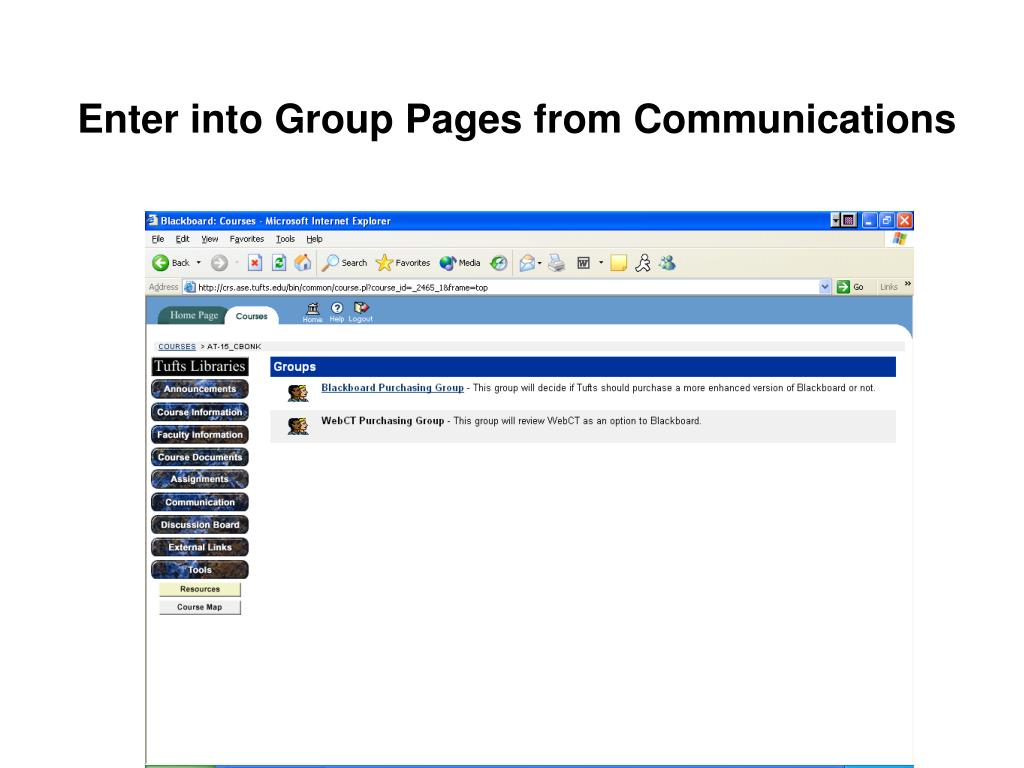Open the Search magnifier in the toolbar
Image resolution: width=1024 pixels, height=768 pixels.
[344, 263]
